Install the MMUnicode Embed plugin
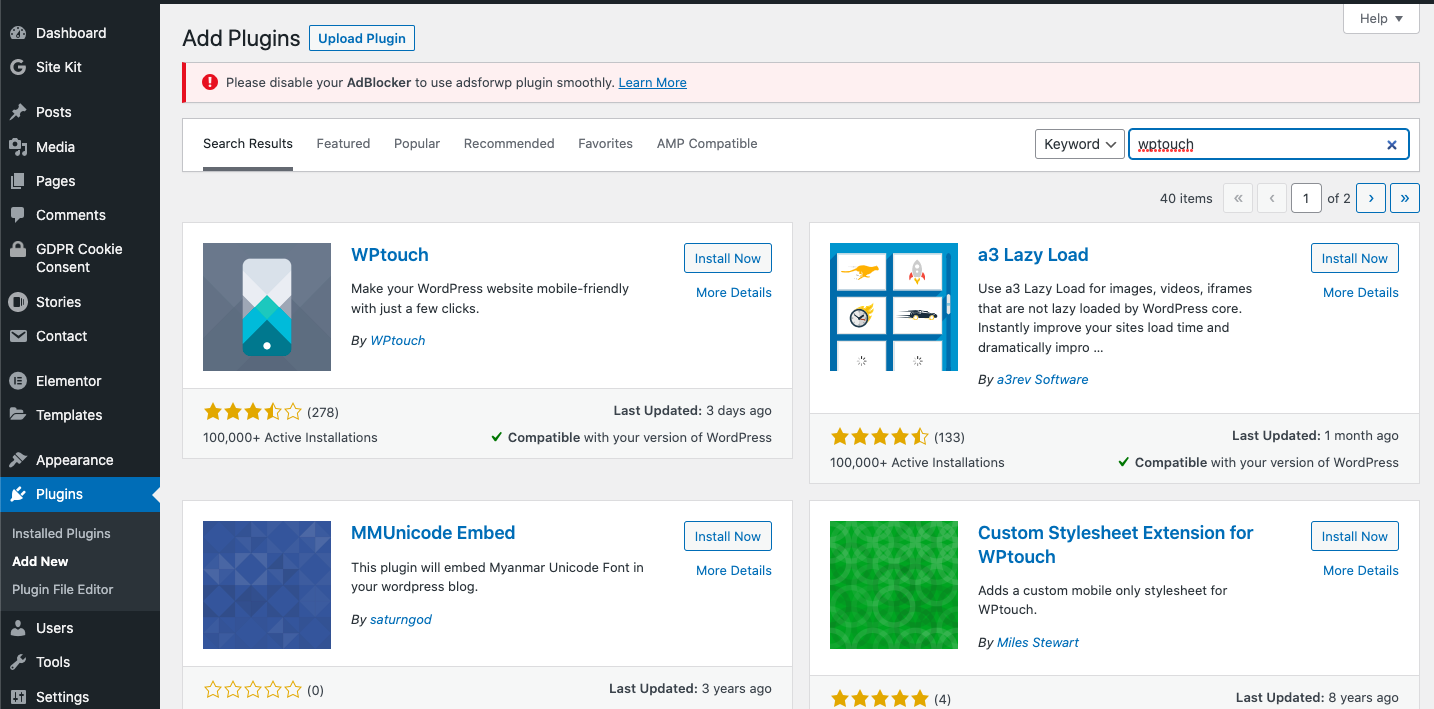Screen dimensions: 1434x709 coord(728,536)
